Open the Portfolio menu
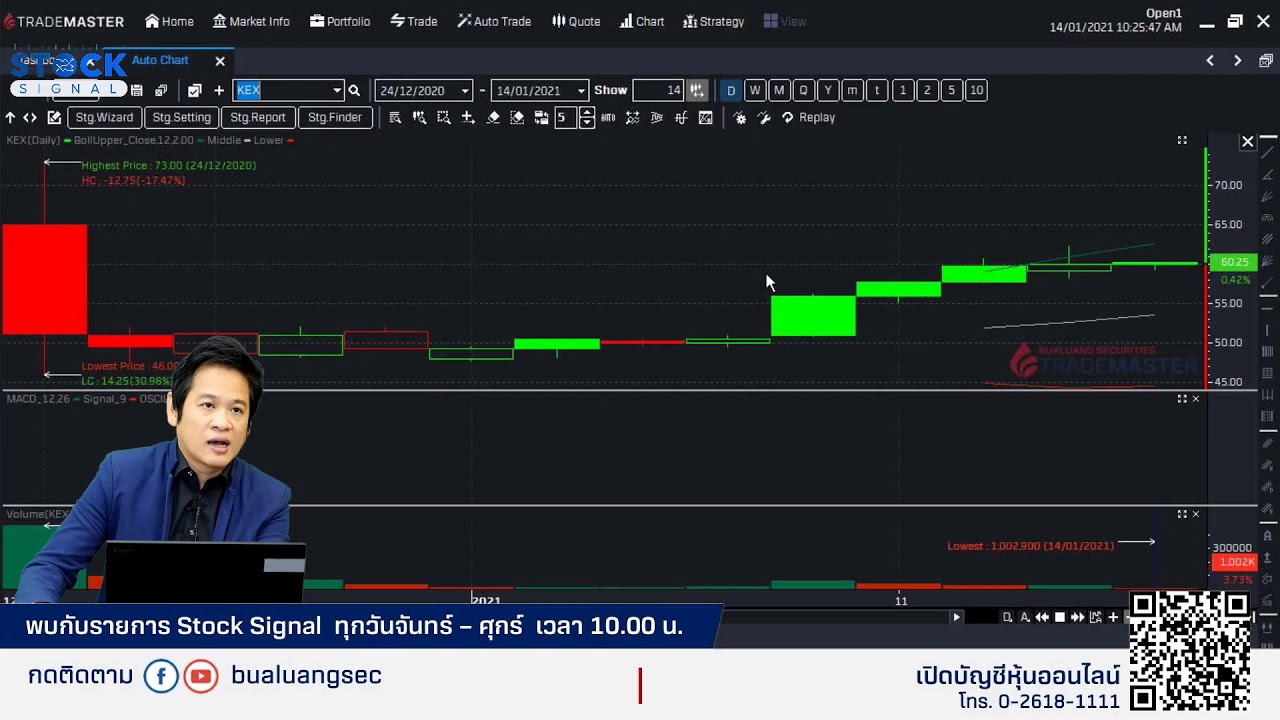 339,21
